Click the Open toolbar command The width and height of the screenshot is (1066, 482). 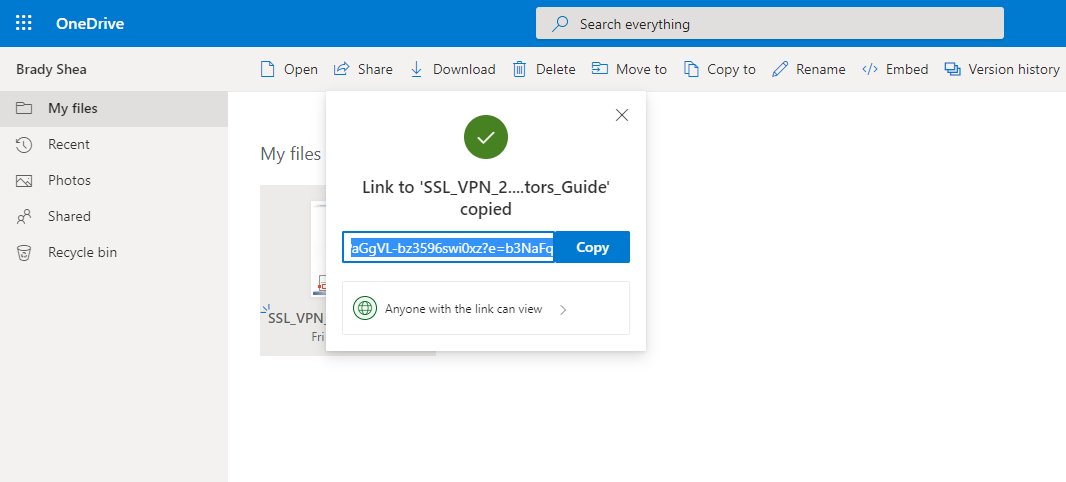pos(288,69)
